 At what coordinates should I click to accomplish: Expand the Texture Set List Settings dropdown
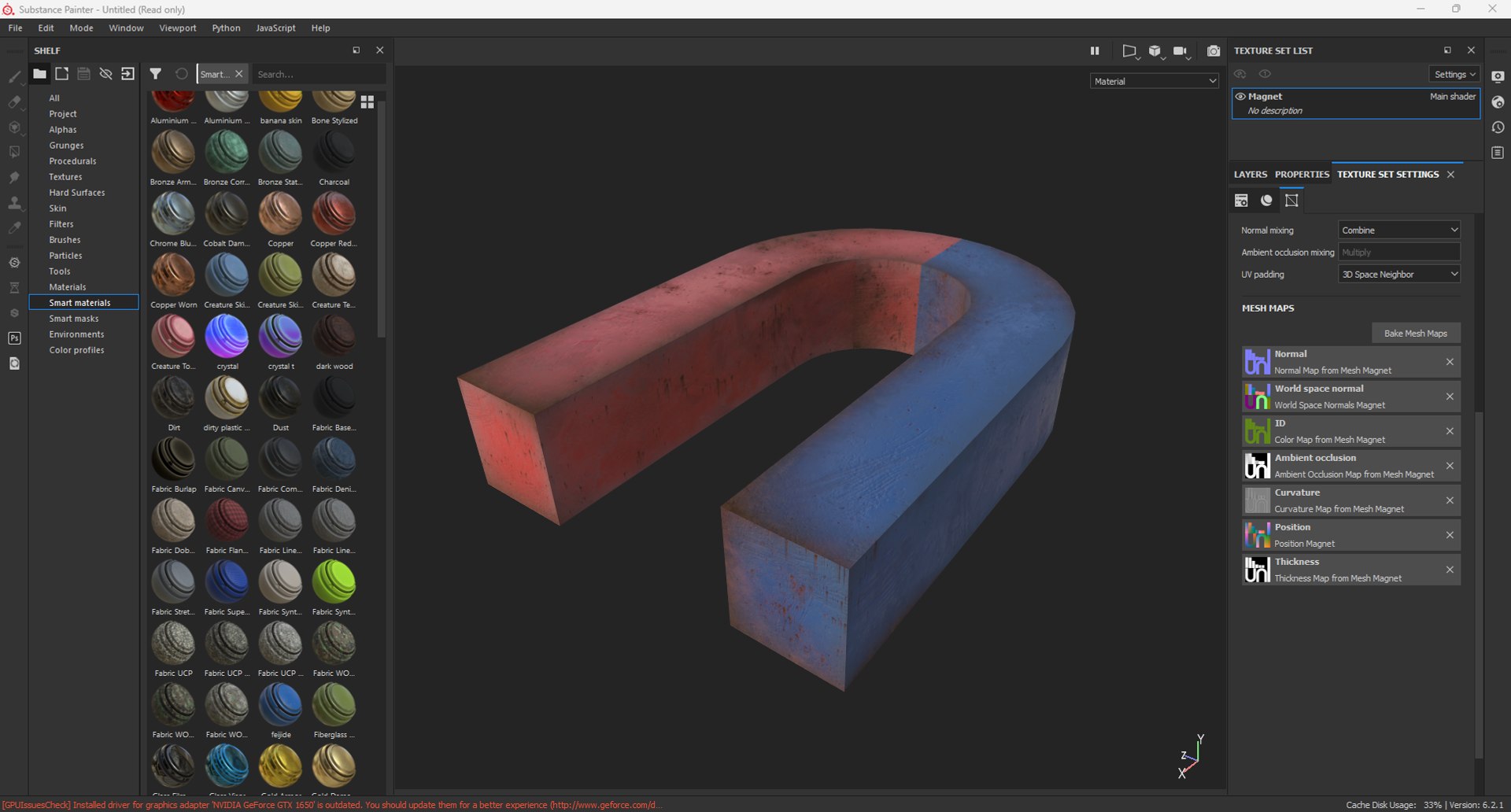click(1454, 74)
